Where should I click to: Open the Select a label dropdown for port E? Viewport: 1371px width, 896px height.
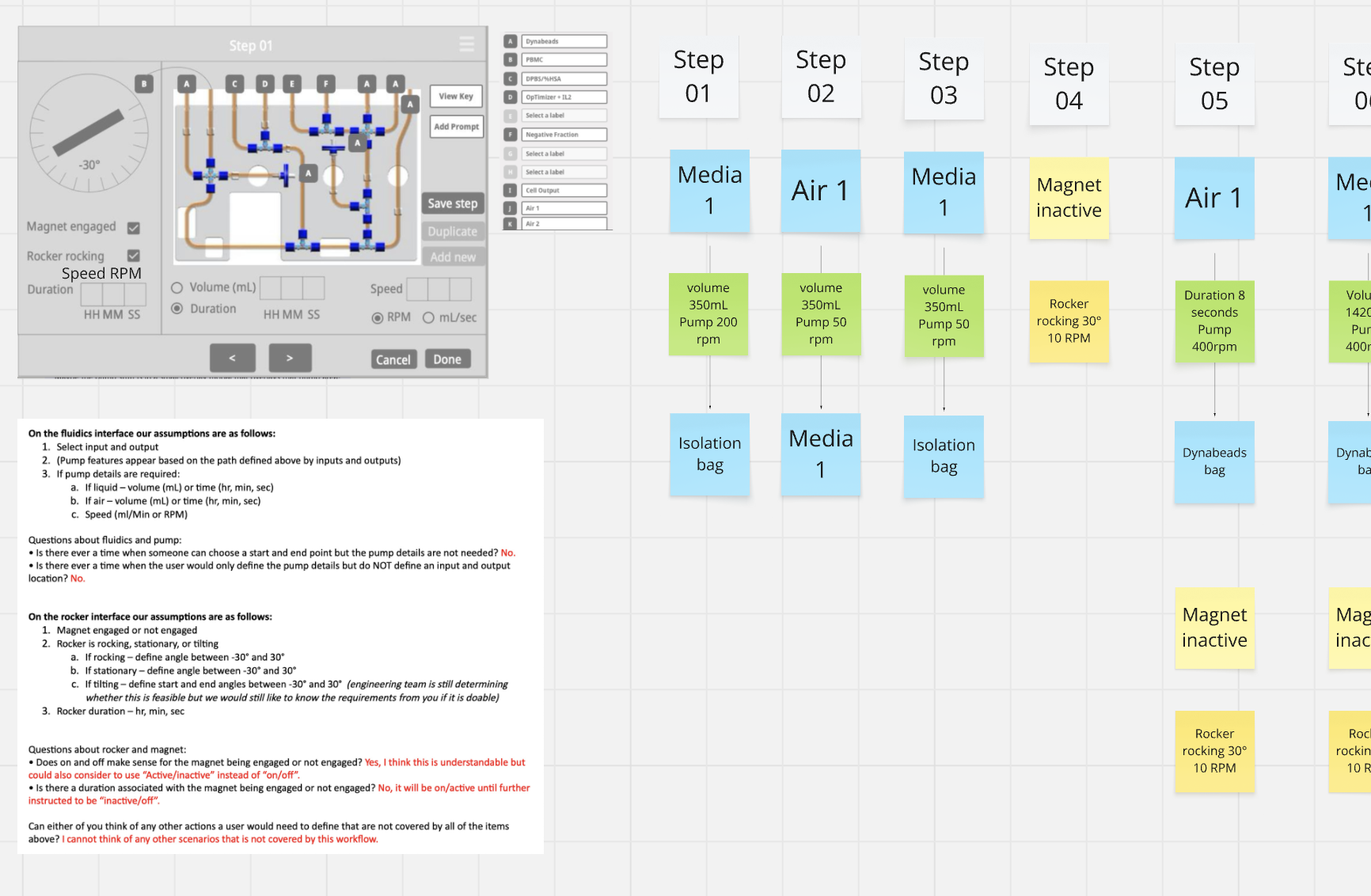pyautogui.click(x=564, y=115)
